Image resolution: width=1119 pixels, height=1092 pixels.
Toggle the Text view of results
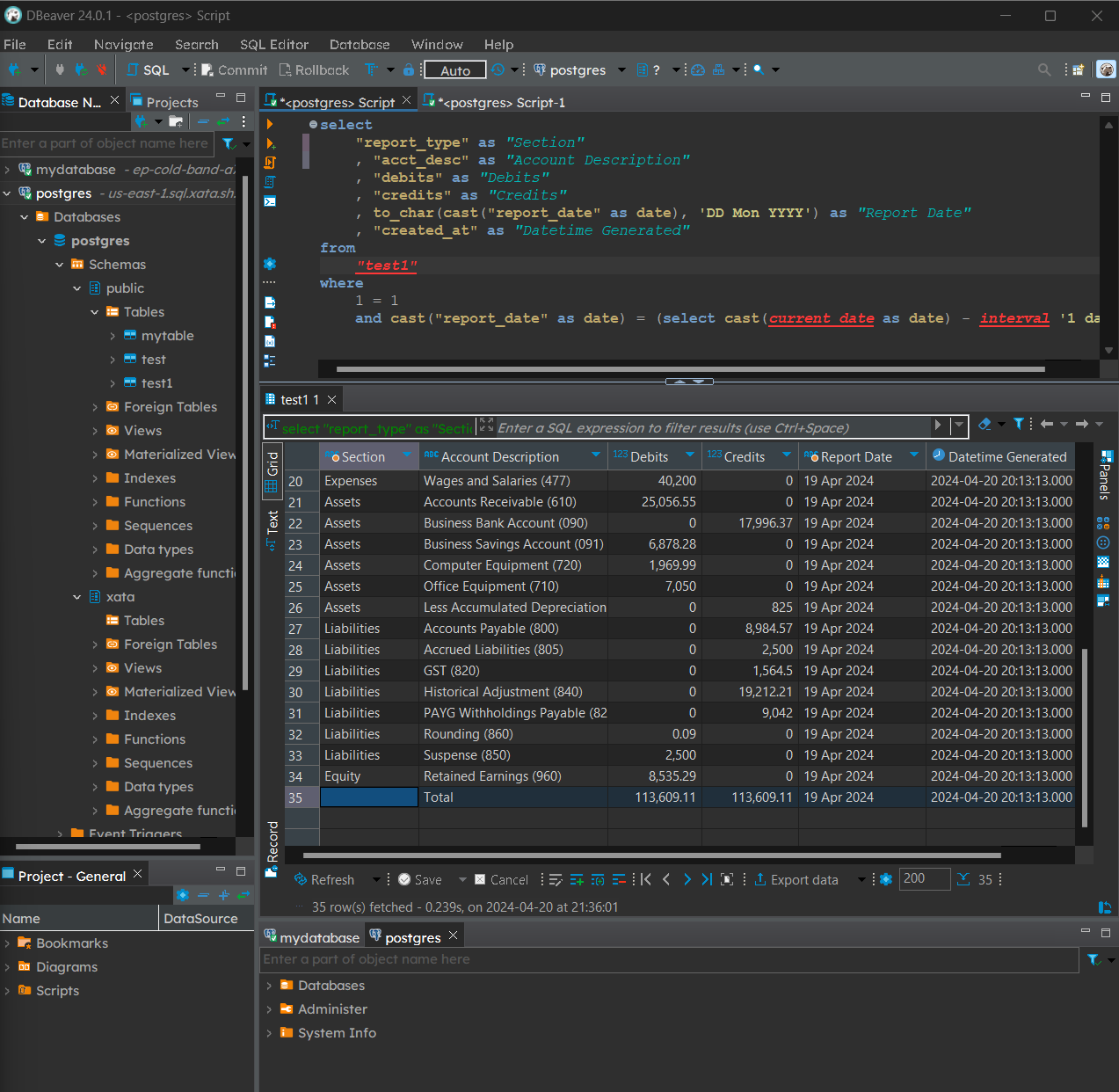pyautogui.click(x=272, y=529)
